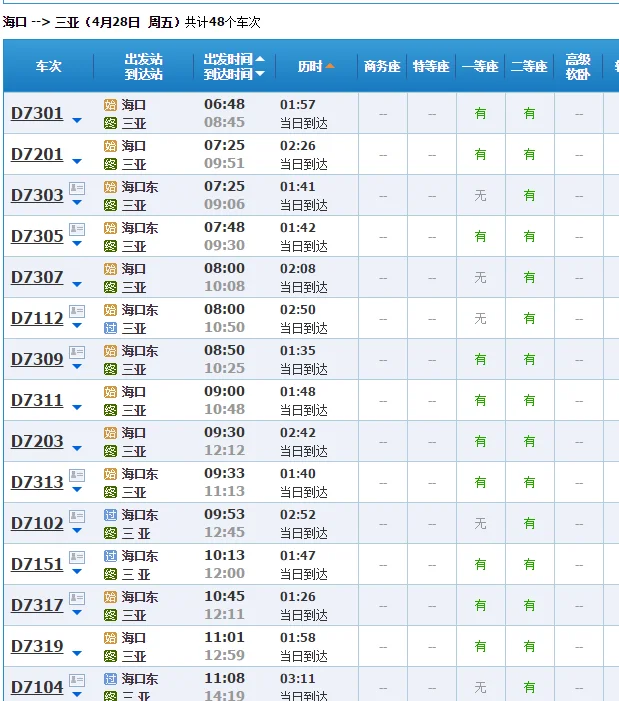Click ID card icon beside D7151
619x701 pixels.
77,557
